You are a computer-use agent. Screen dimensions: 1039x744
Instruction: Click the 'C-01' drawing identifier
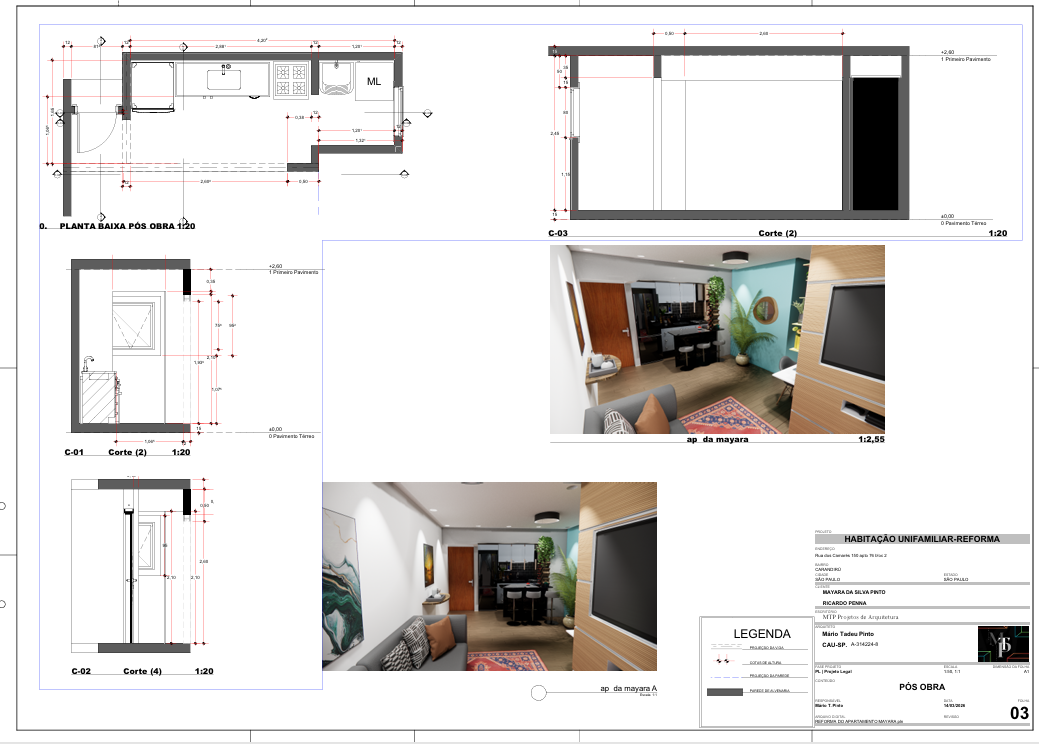pyautogui.click(x=74, y=452)
